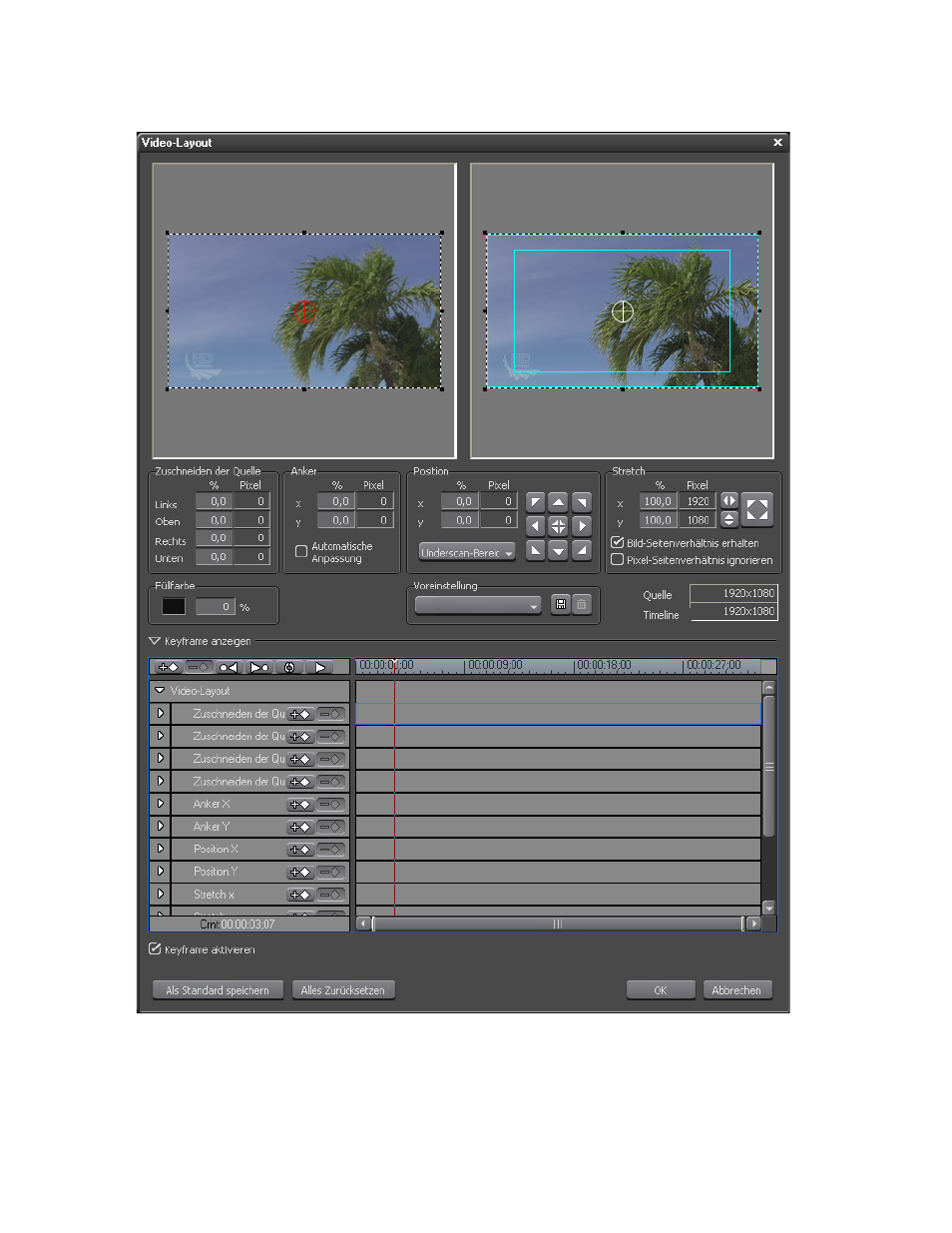952x1233 pixels.
Task: Fit stretch to width icon
Action: pos(729,501)
